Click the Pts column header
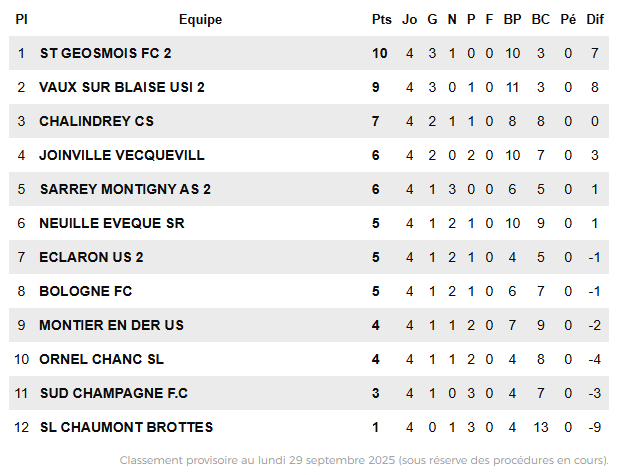 (x=381, y=19)
